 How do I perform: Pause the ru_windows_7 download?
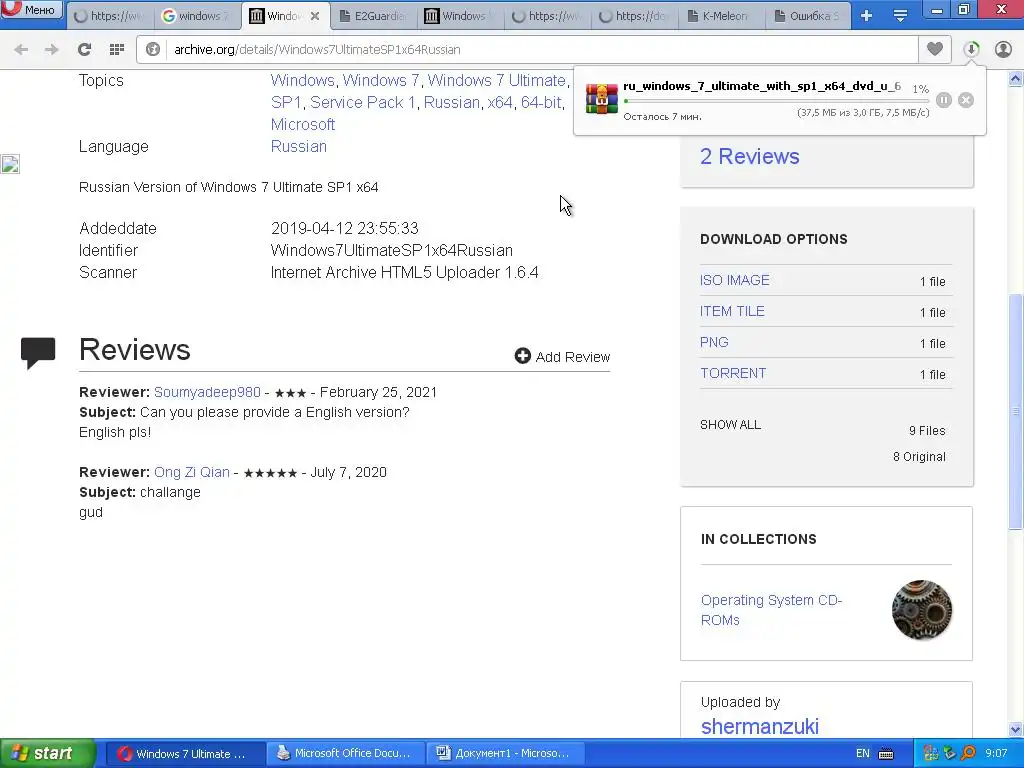[x=944, y=100]
